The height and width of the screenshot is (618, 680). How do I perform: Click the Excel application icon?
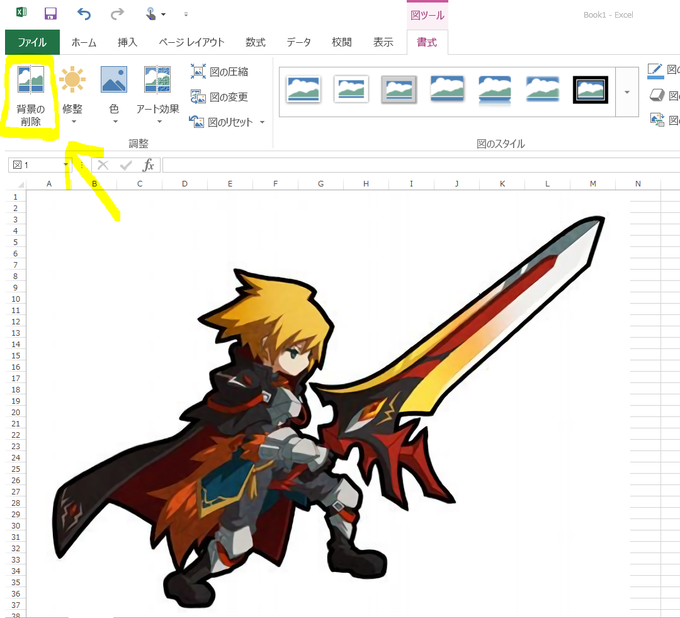pyautogui.click(x=21, y=13)
